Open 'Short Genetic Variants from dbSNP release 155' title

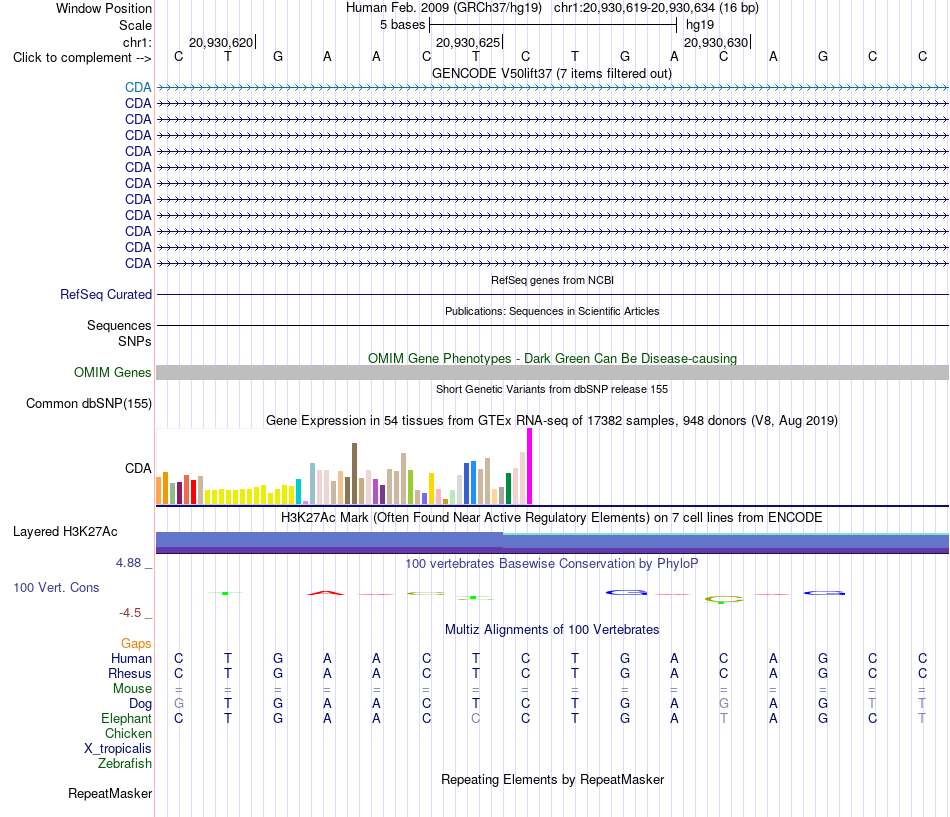click(552, 389)
